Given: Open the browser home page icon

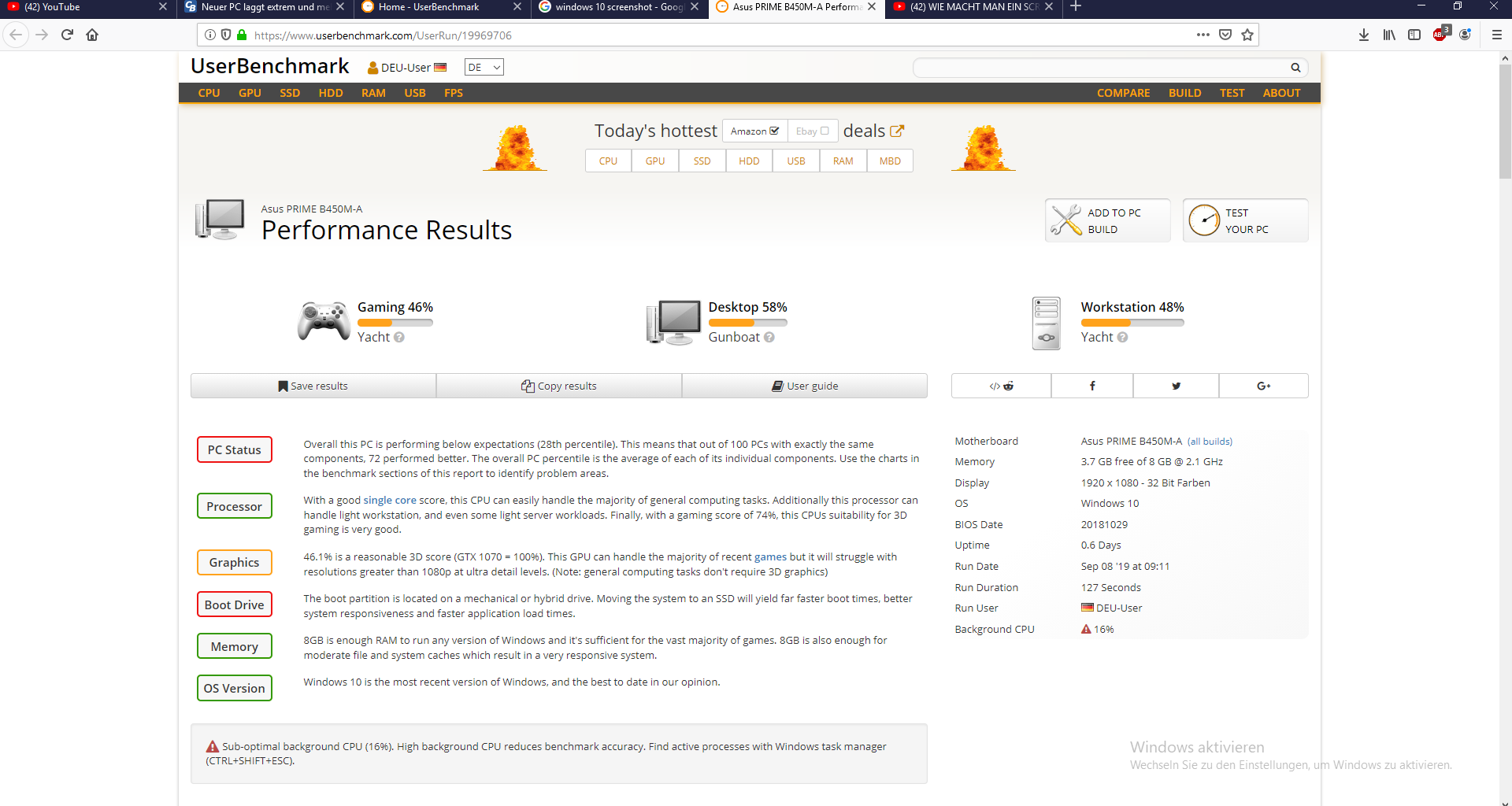Looking at the screenshot, I should (92, 35).
